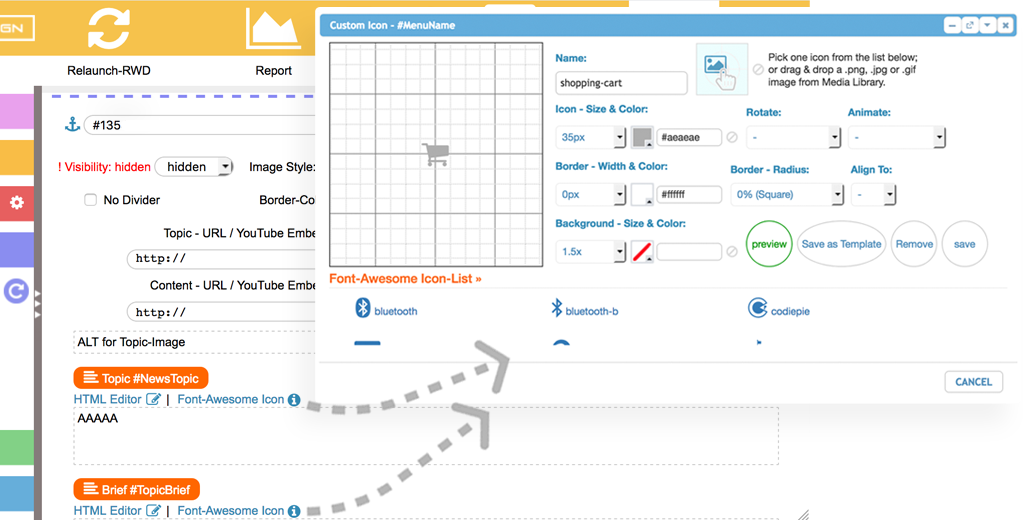
Task: Open the Media Library image picker icon
Action: [x=721, y=69]
